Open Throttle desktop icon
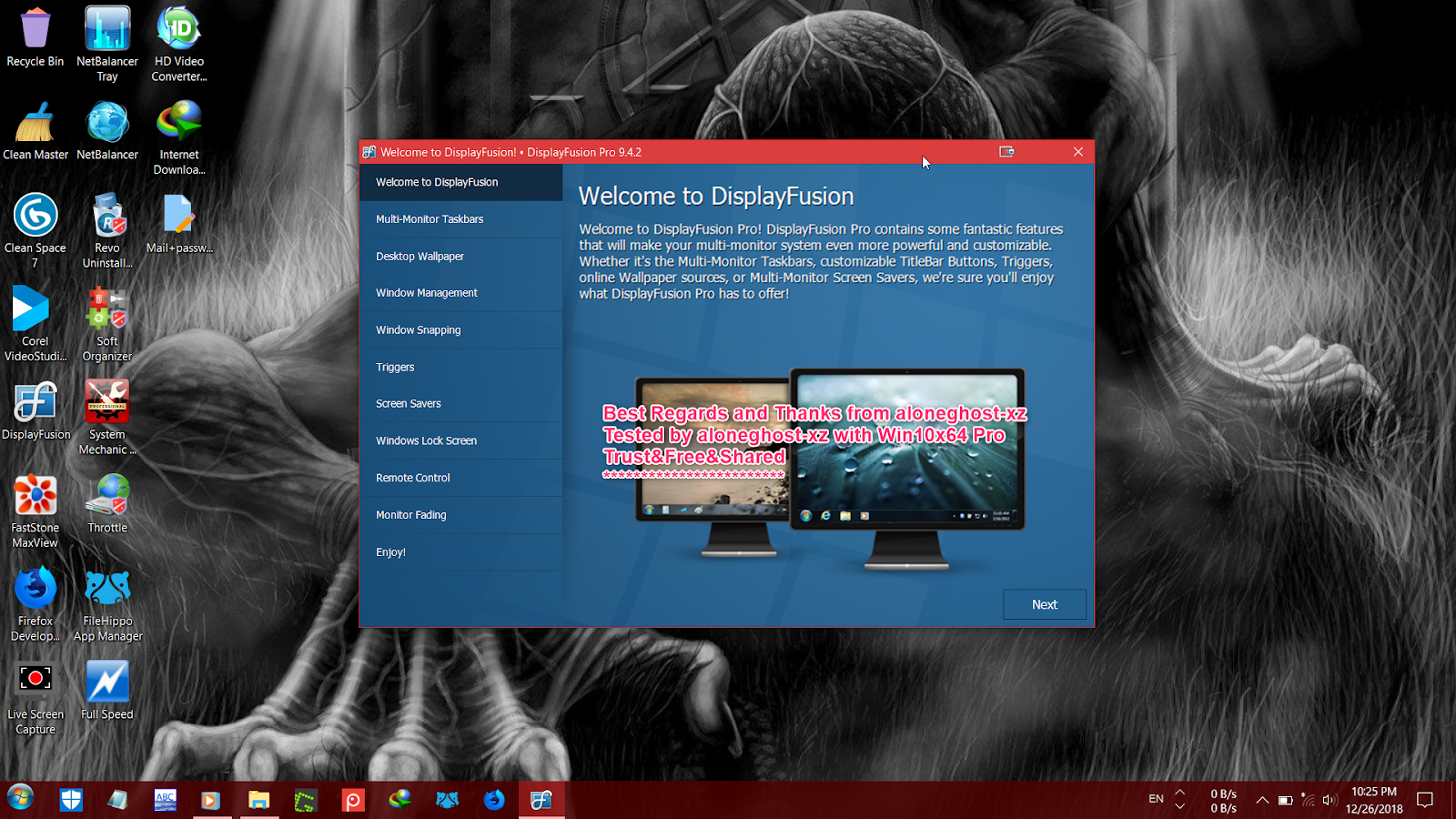The height and width of the screenshot is (819, 1456). pyautogui.click(x=107, y=503)
